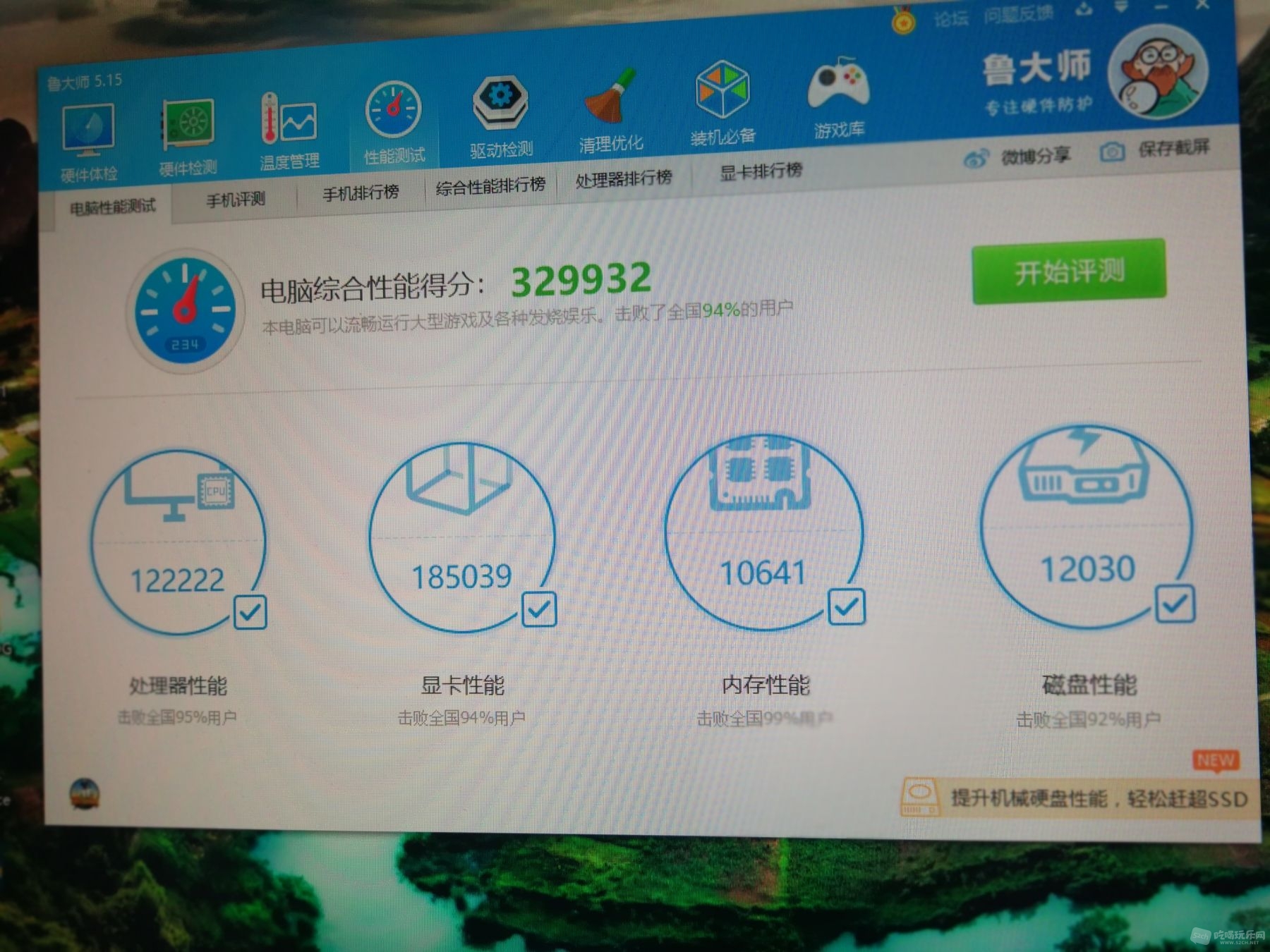Click the 击败全国95%用户 text
Screen dimensions: 1270x952
(x=176, y=717)
